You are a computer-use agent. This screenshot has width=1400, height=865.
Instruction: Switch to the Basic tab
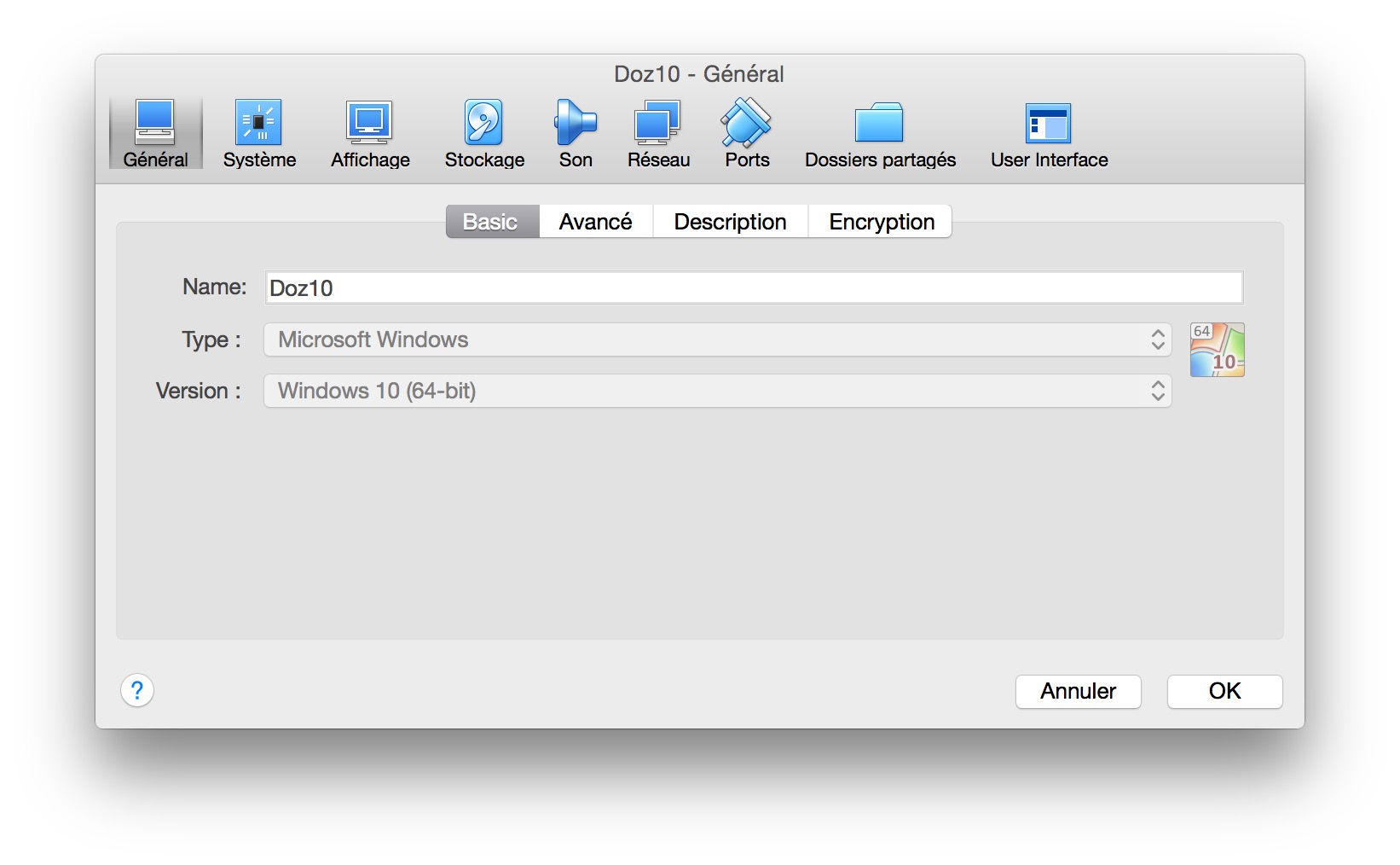(x=492, y=222)
